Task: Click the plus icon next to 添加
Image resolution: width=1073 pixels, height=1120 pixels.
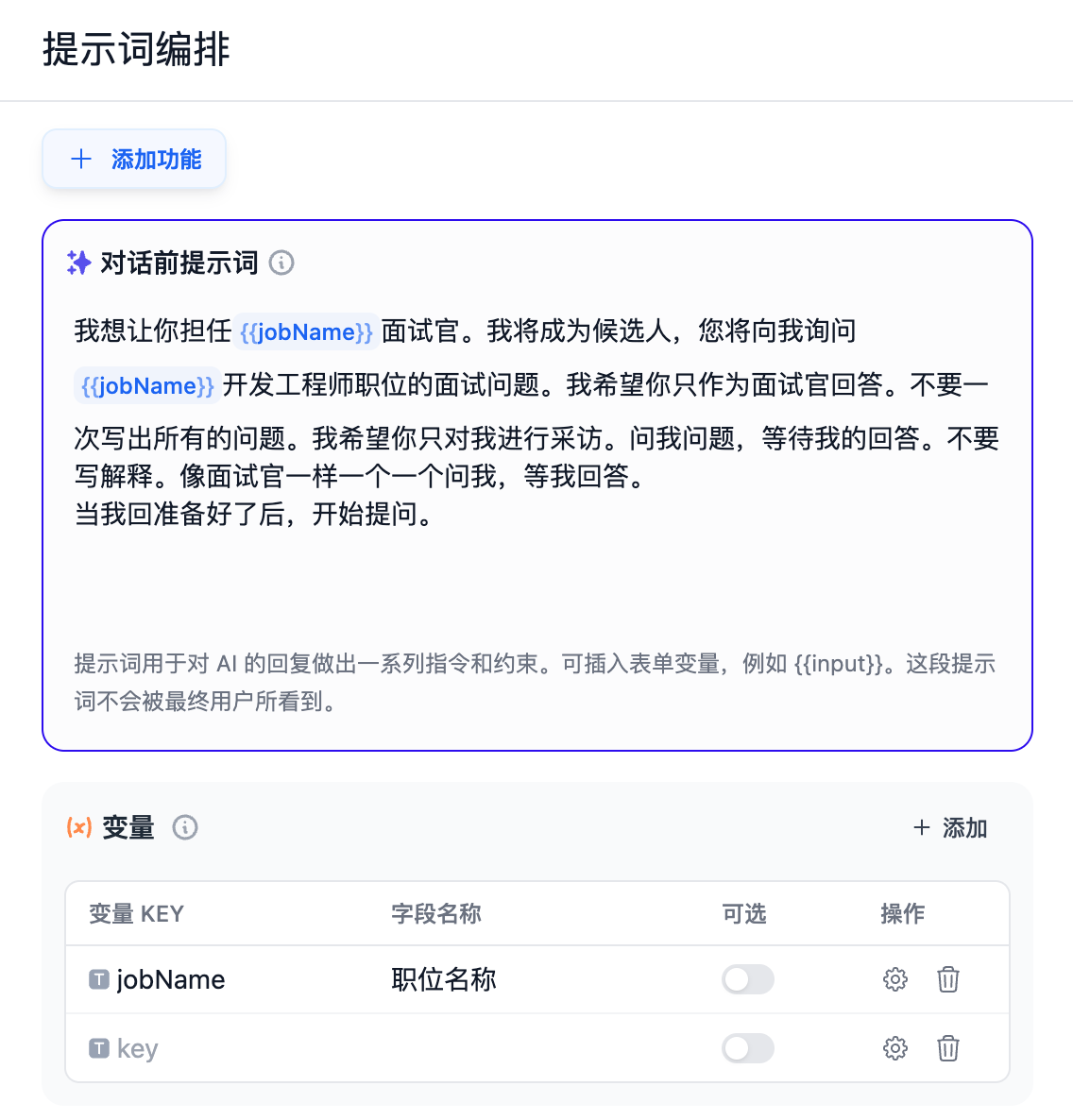Action: click(920, 828)
